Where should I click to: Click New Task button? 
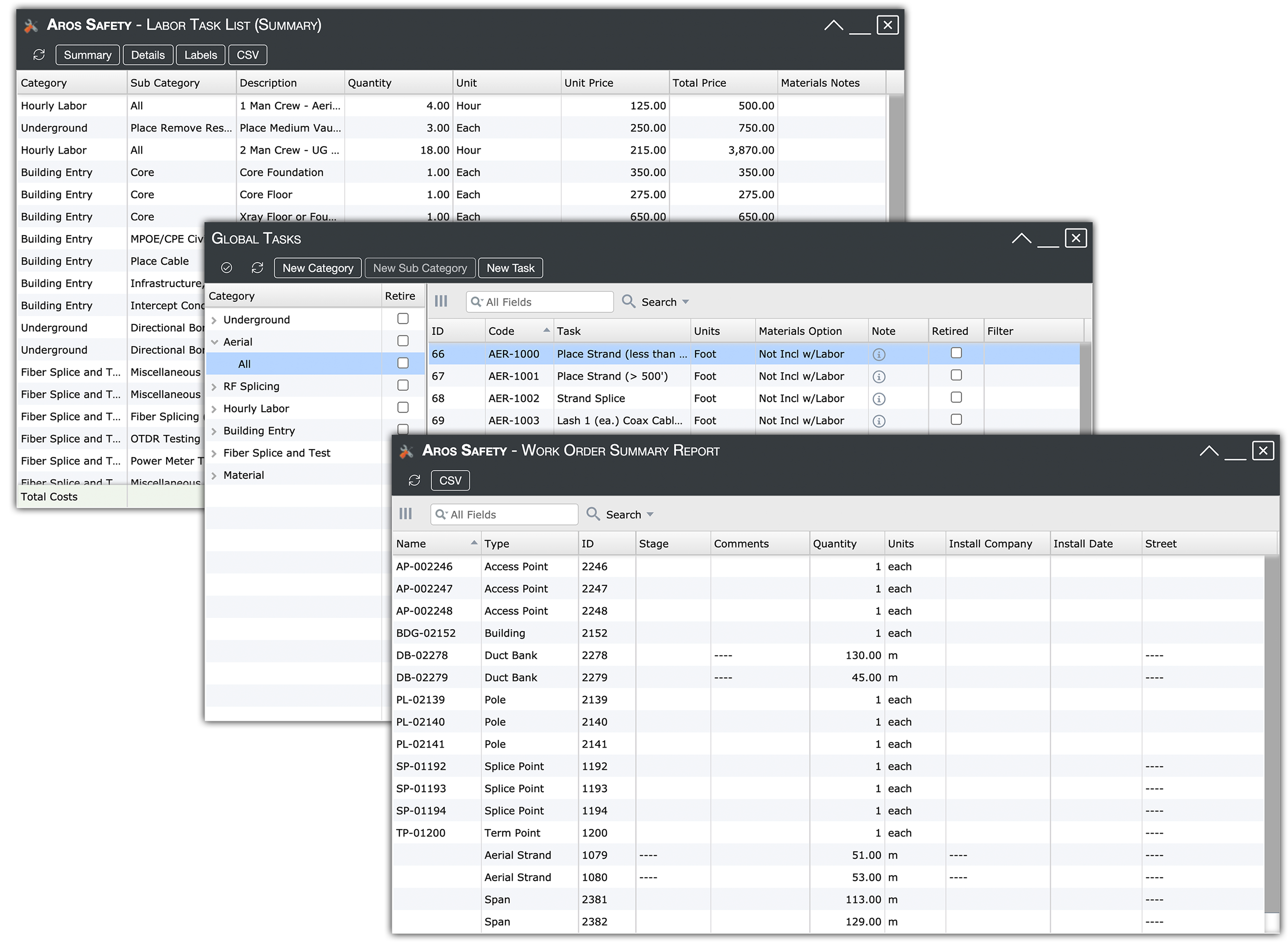pos(510,268)
